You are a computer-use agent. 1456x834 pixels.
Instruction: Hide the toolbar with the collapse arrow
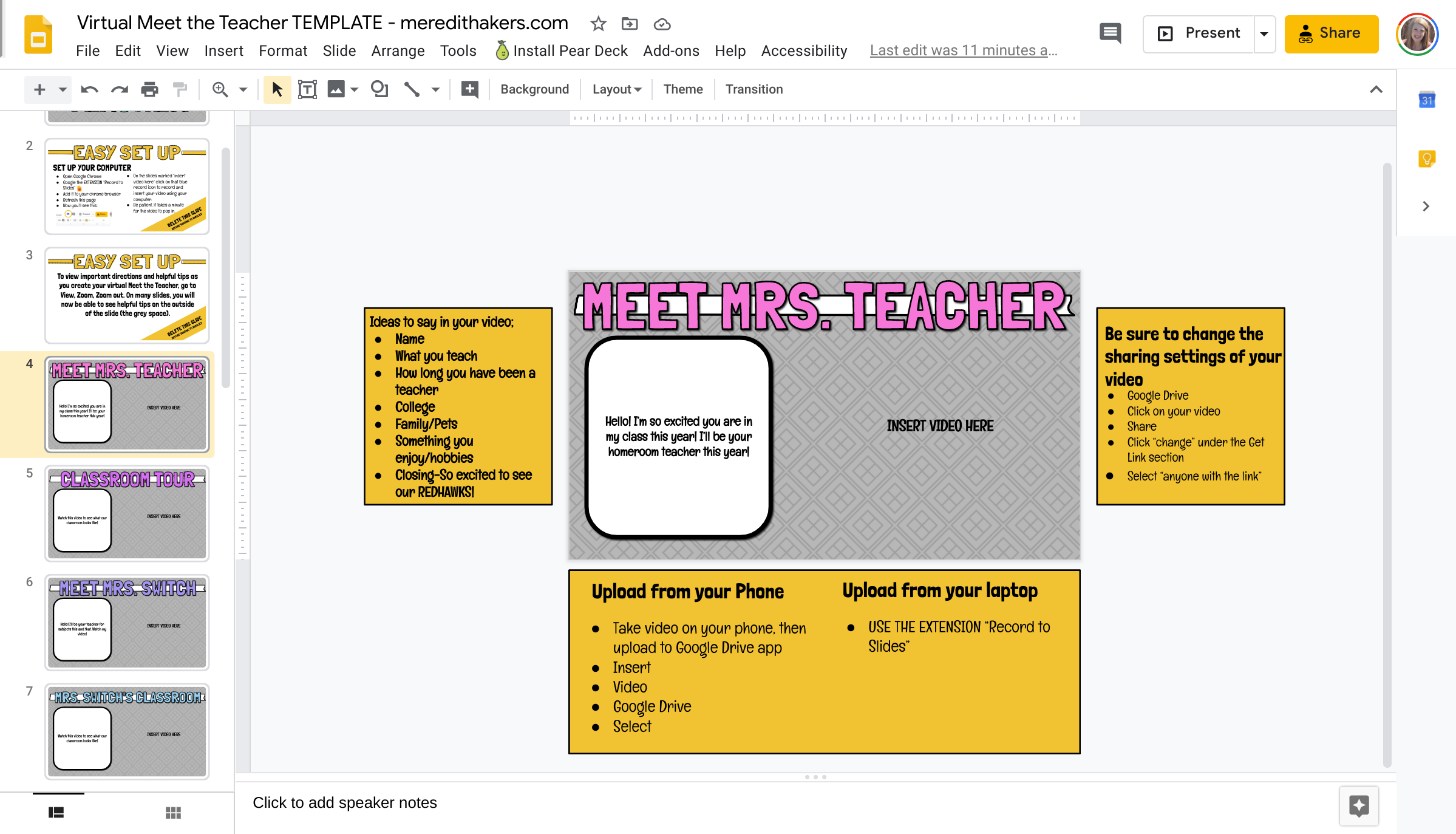[1376, 89]
